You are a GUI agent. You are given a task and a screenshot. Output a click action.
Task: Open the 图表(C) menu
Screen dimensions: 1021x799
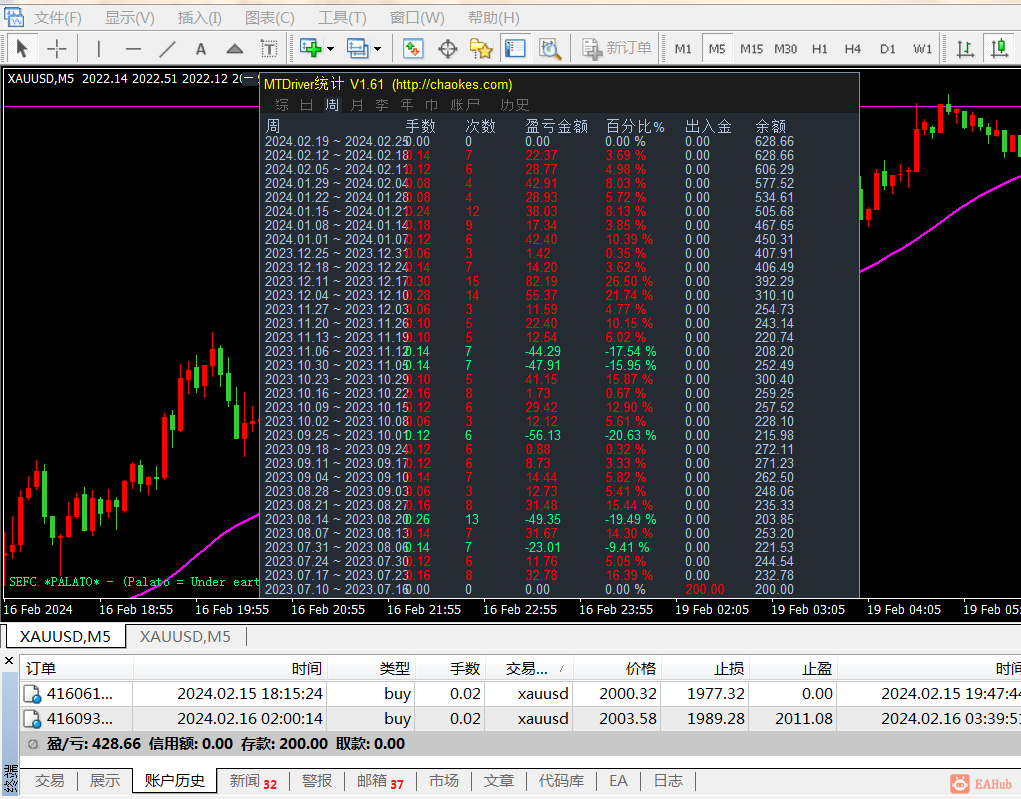coord(270,18)
